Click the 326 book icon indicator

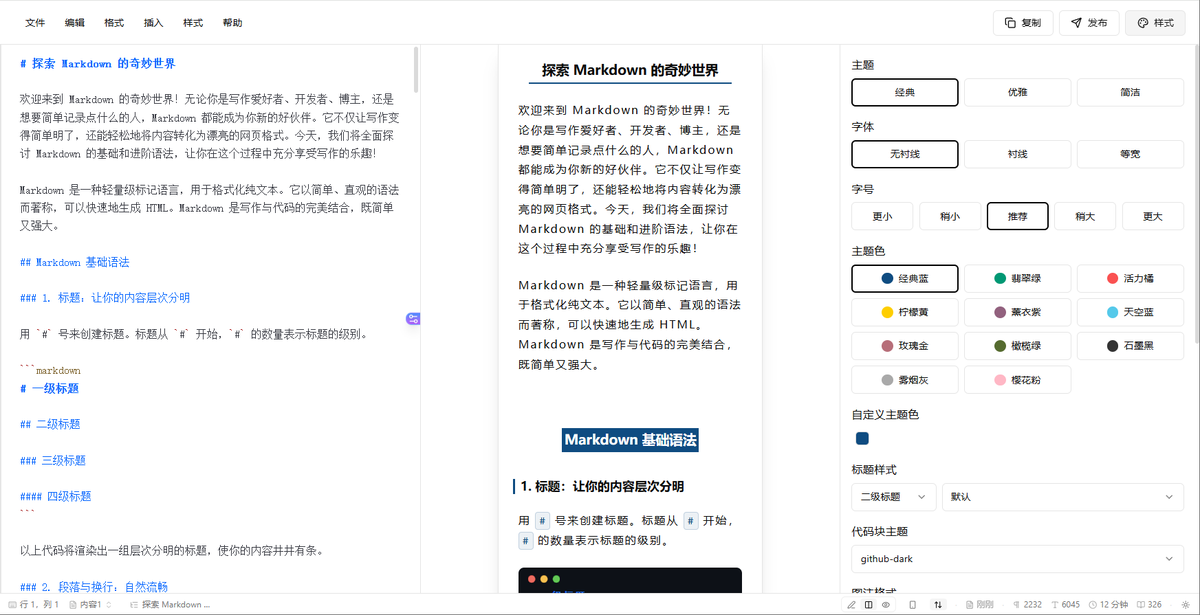click(x=1148, y=605)
